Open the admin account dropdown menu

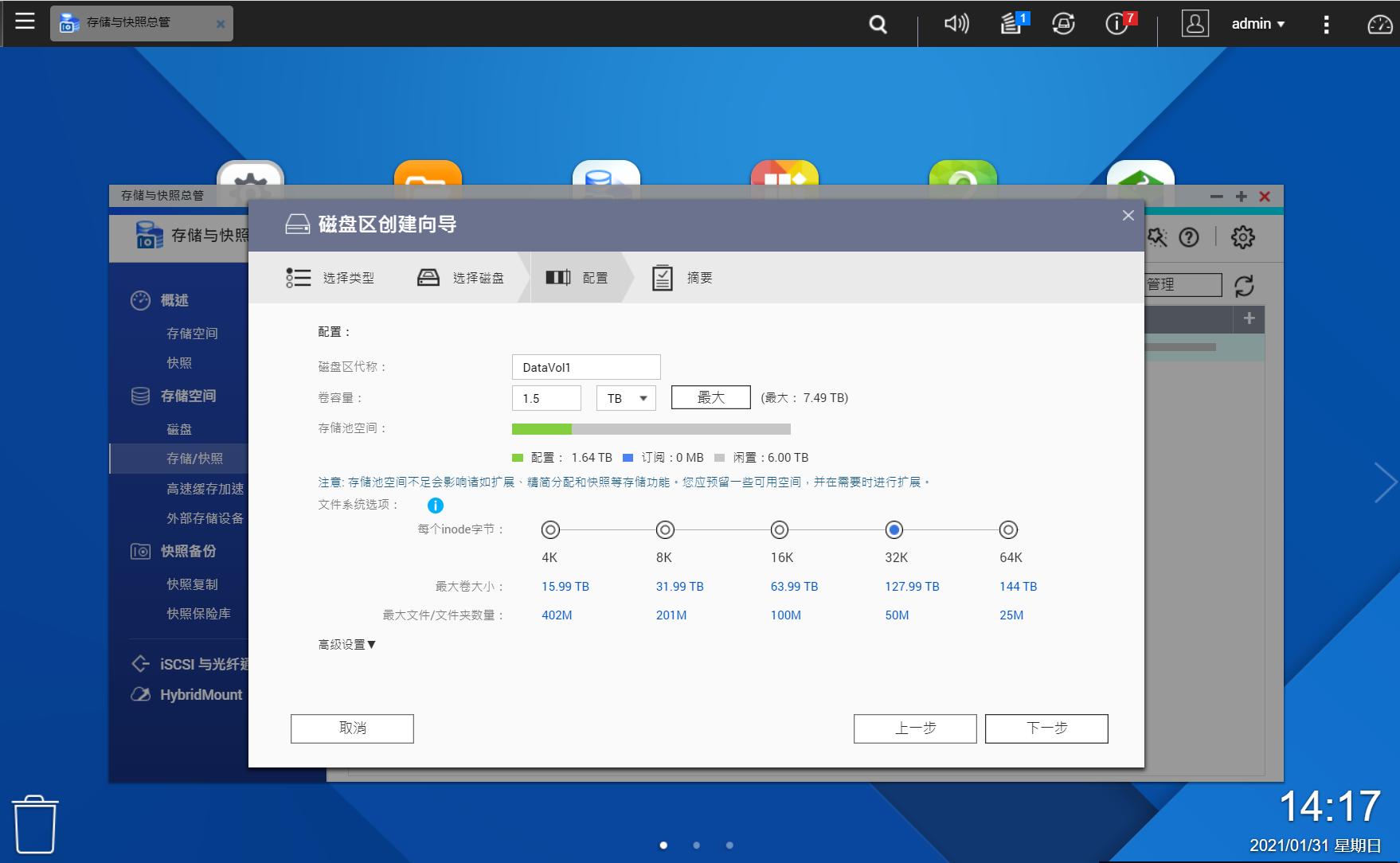[x=1257, y=24]
